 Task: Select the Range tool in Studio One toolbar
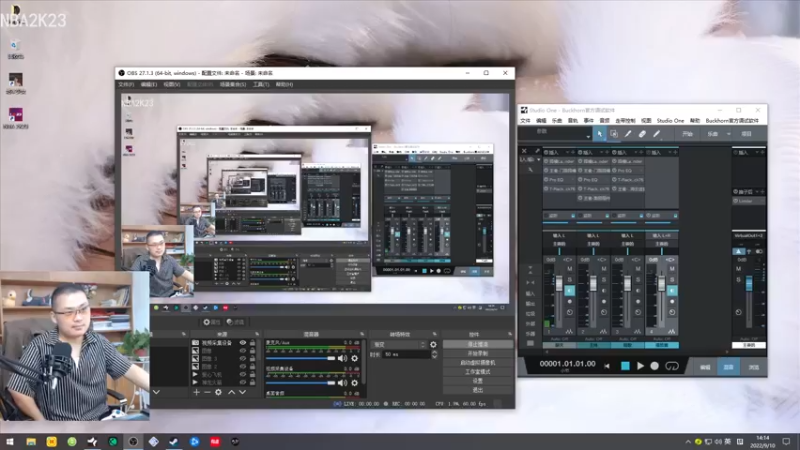click(614, 134)
